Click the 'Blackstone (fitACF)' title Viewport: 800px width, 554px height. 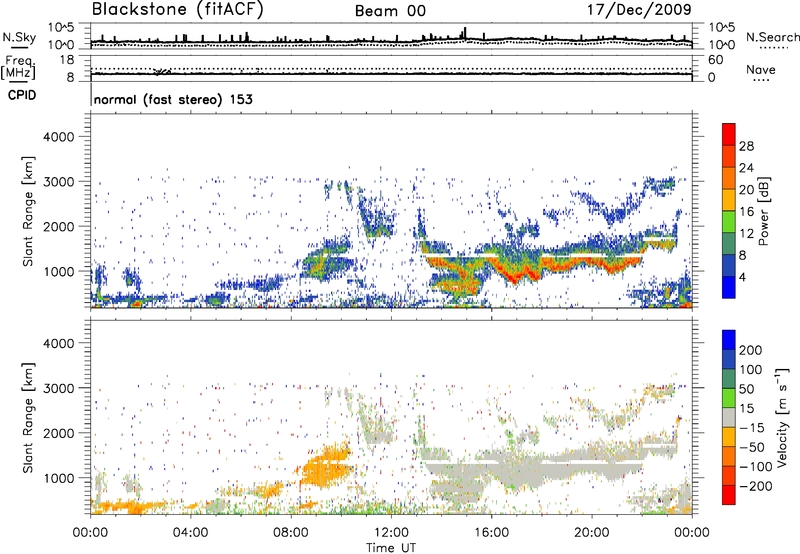(178, 9)
